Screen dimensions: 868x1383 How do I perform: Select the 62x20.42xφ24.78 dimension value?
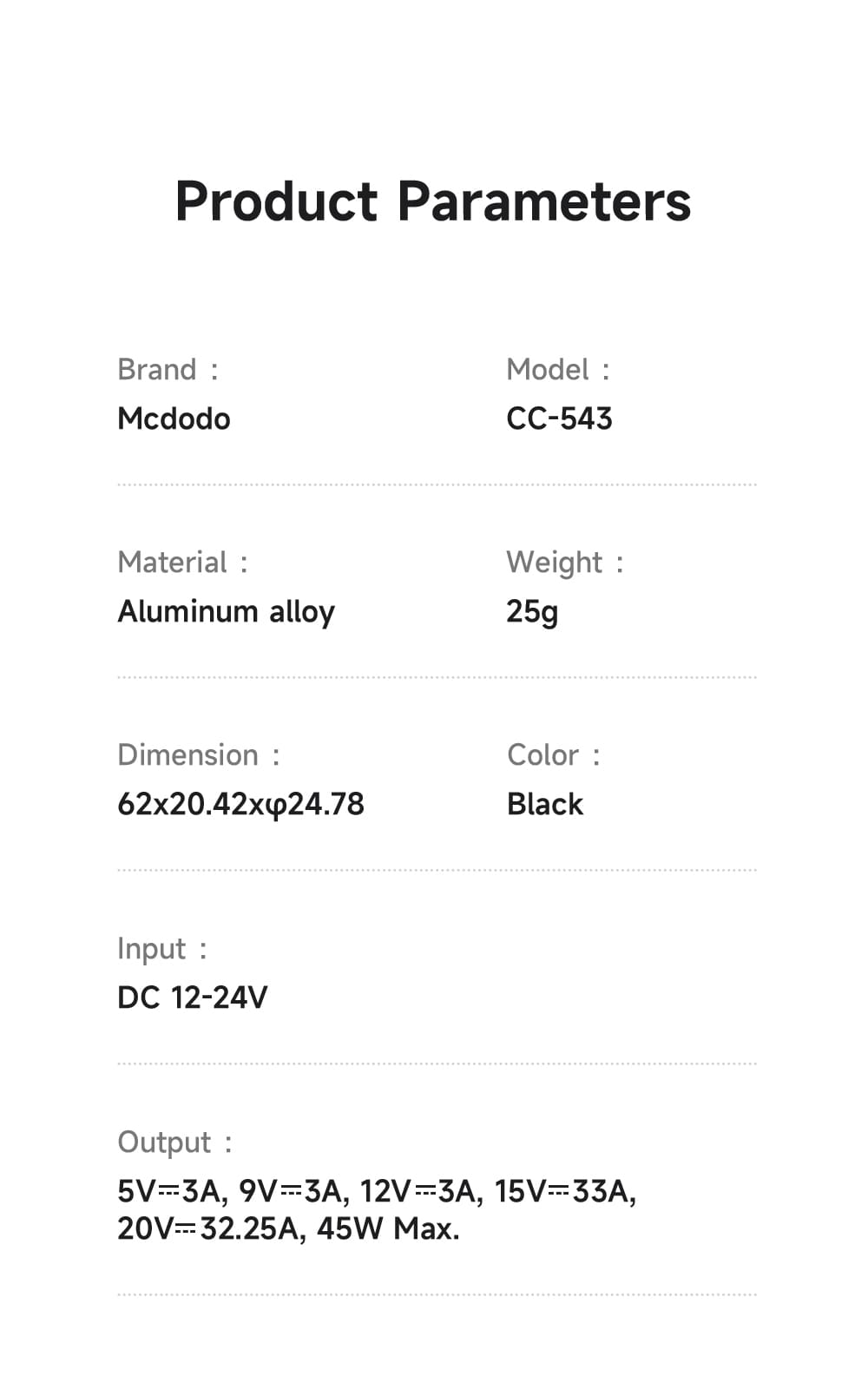click(x=240, y=805)
